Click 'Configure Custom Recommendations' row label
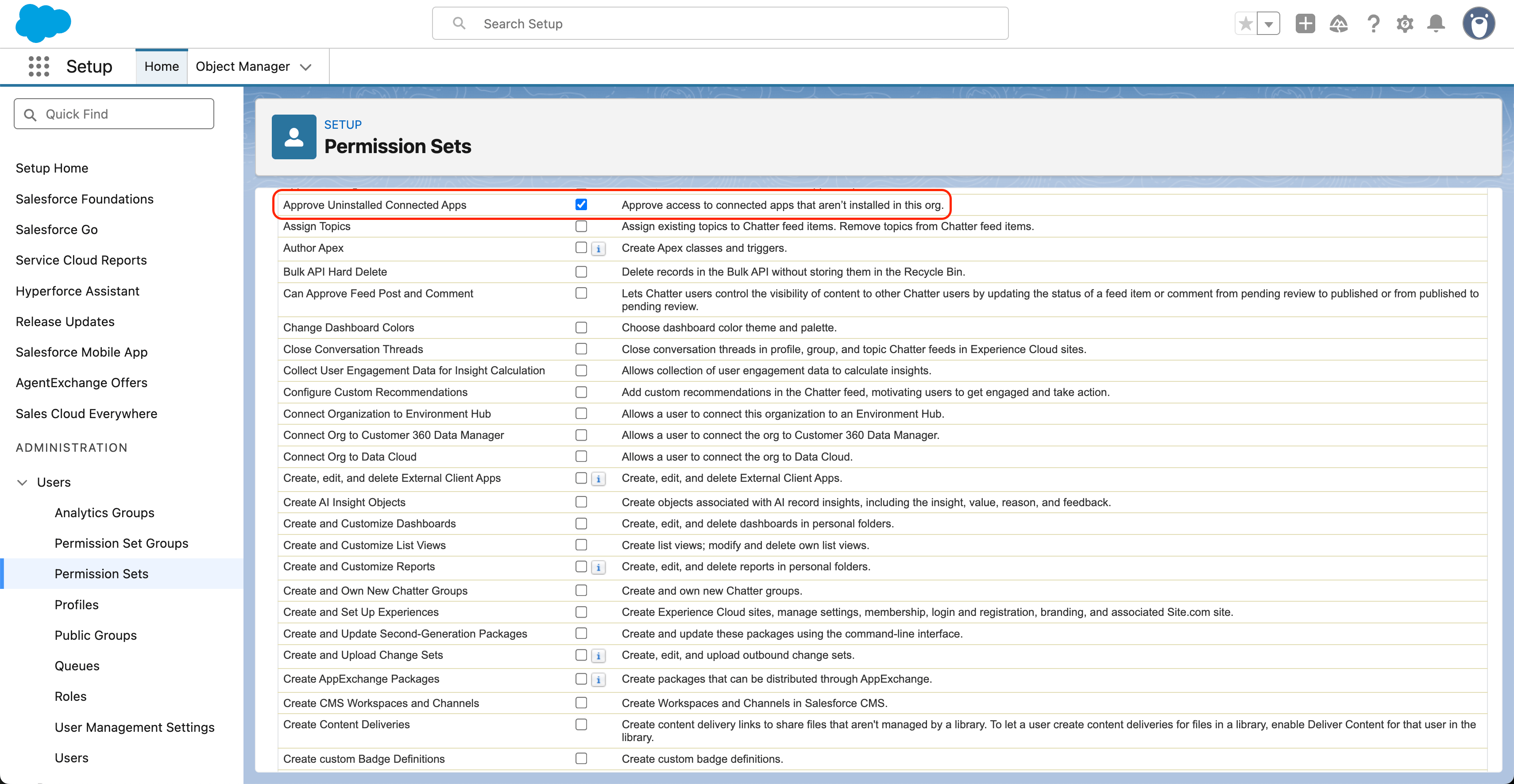Viewport: 1514px width, 784px height. 375,392
